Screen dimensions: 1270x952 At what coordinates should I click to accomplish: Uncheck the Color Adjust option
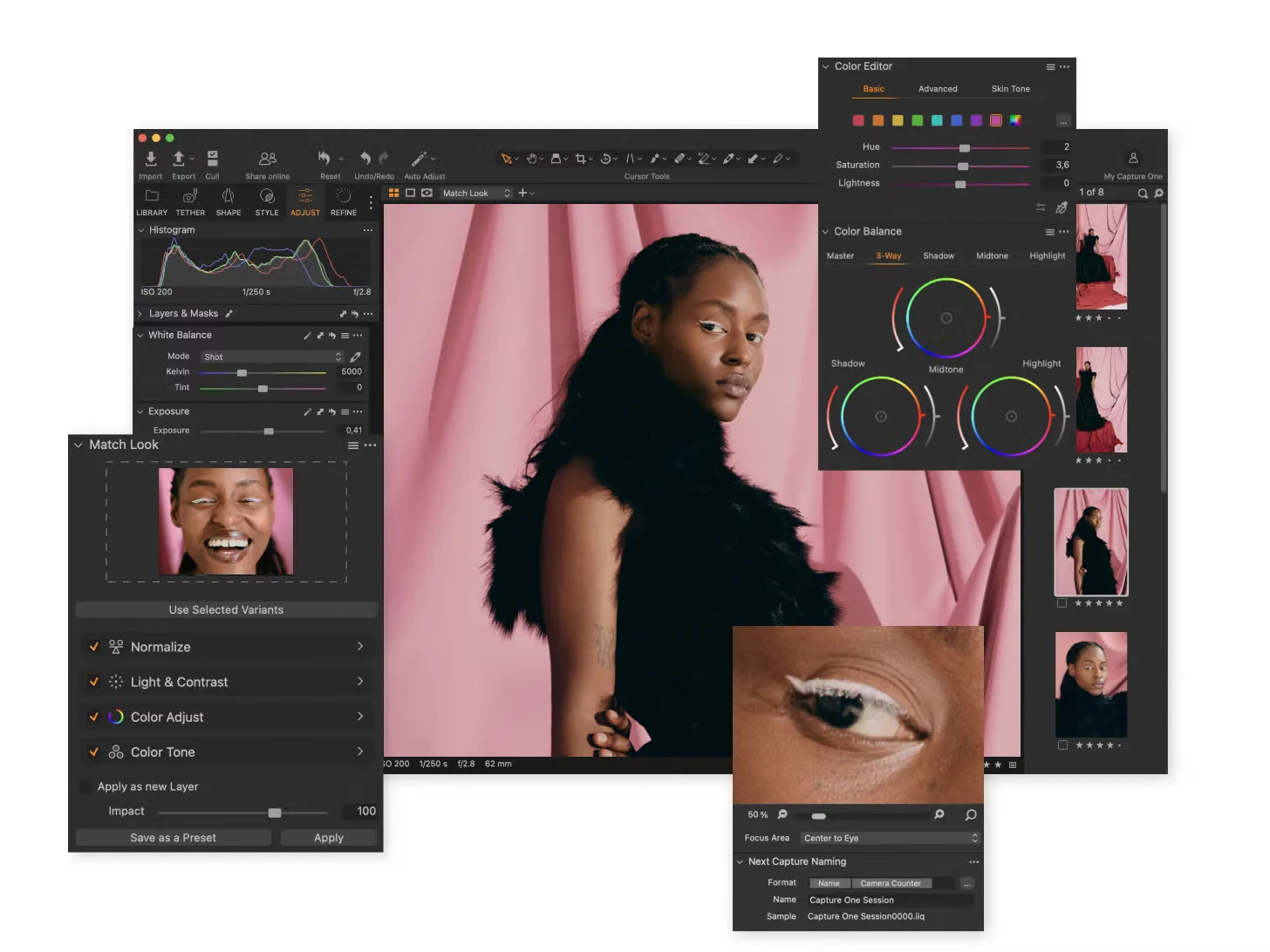click(x=93, y=717)
